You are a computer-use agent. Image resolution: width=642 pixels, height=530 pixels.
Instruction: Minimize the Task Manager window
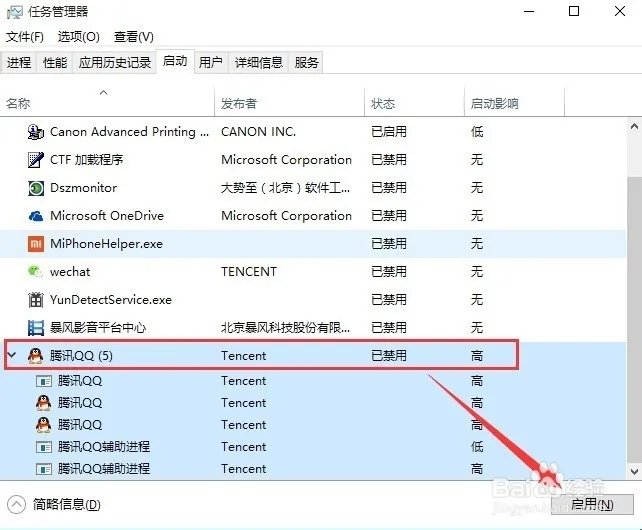click(529, 11)
